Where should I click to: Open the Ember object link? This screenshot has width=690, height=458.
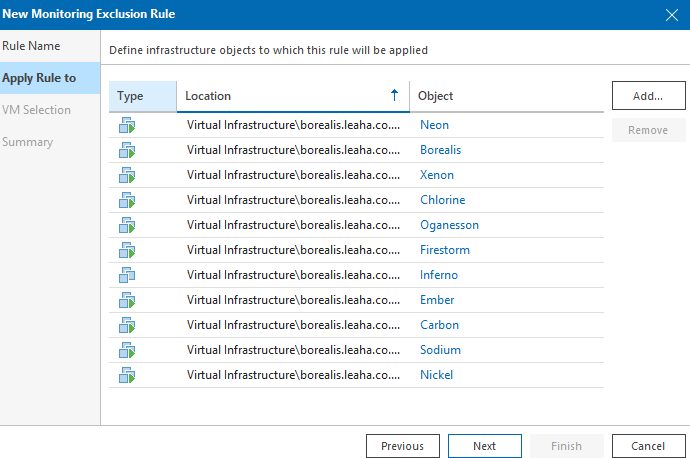click(437, 300)
